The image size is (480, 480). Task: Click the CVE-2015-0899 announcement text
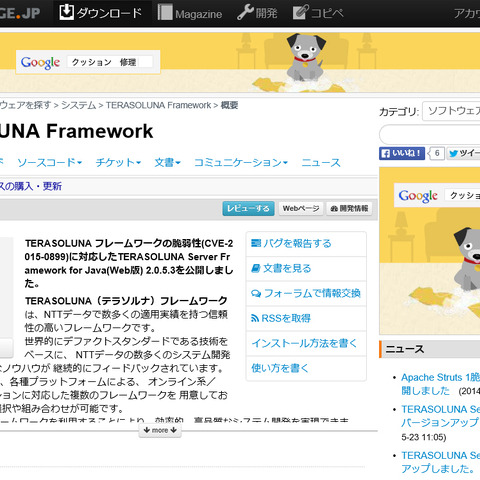[129, 263]
